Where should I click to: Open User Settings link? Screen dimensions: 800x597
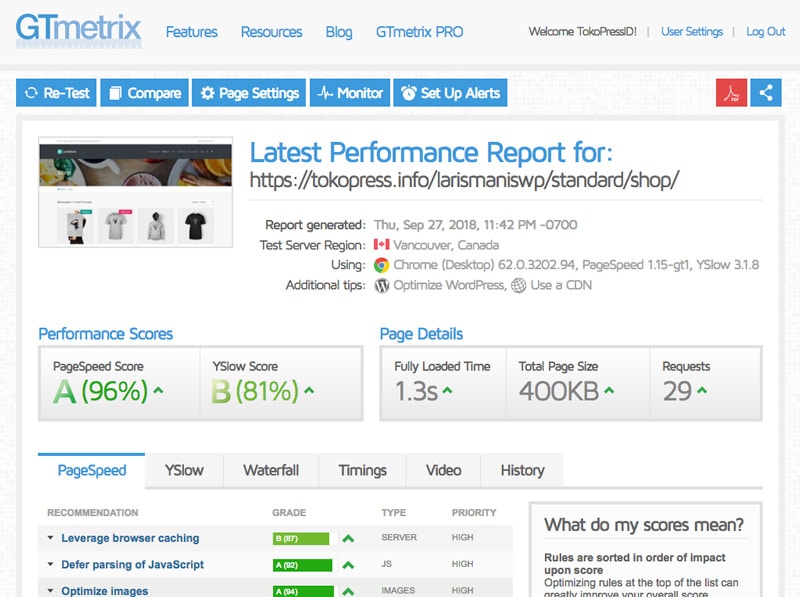[x=692, y=32]
